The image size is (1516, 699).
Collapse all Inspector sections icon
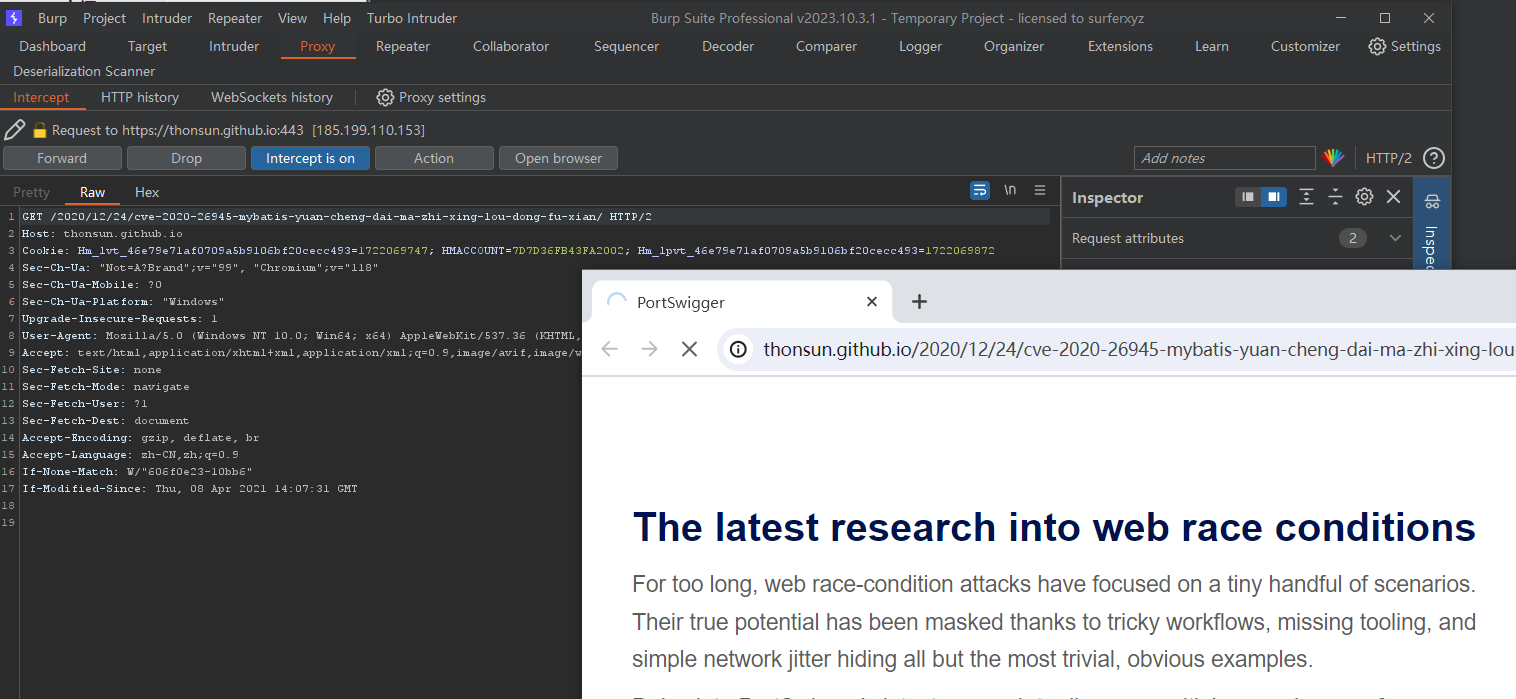(x=1335, y=197)
